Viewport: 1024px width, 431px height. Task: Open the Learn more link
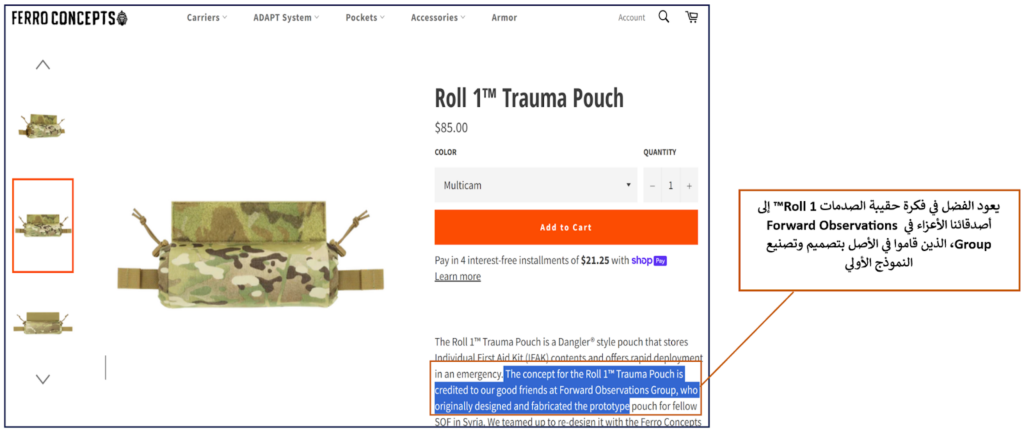pos(458,276)
